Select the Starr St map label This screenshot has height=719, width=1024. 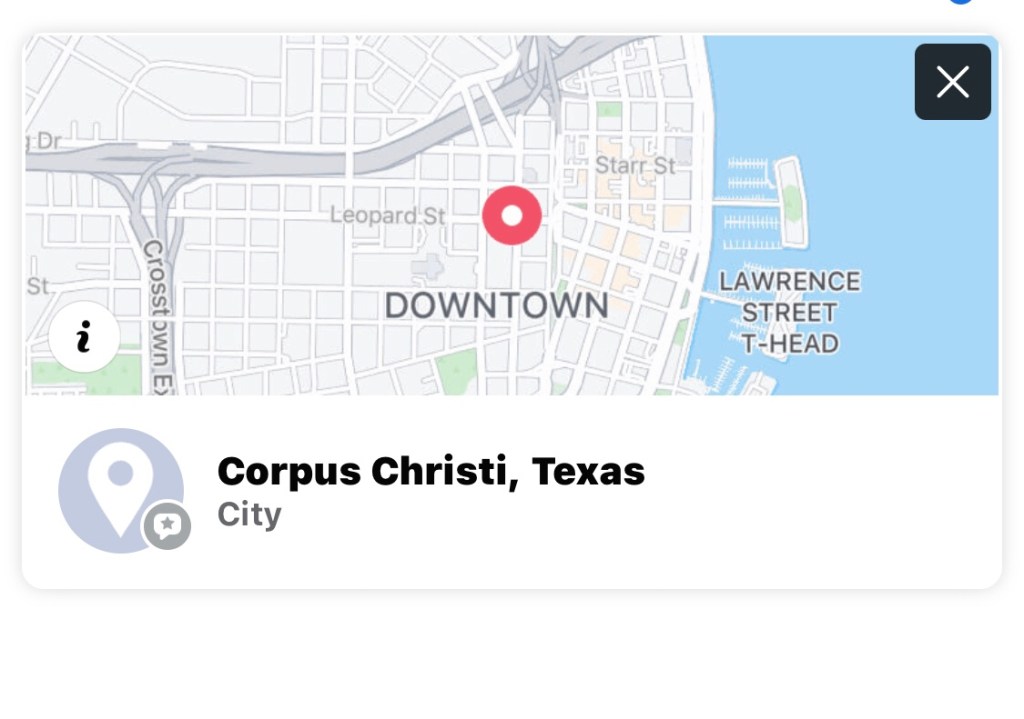(635, 165)
